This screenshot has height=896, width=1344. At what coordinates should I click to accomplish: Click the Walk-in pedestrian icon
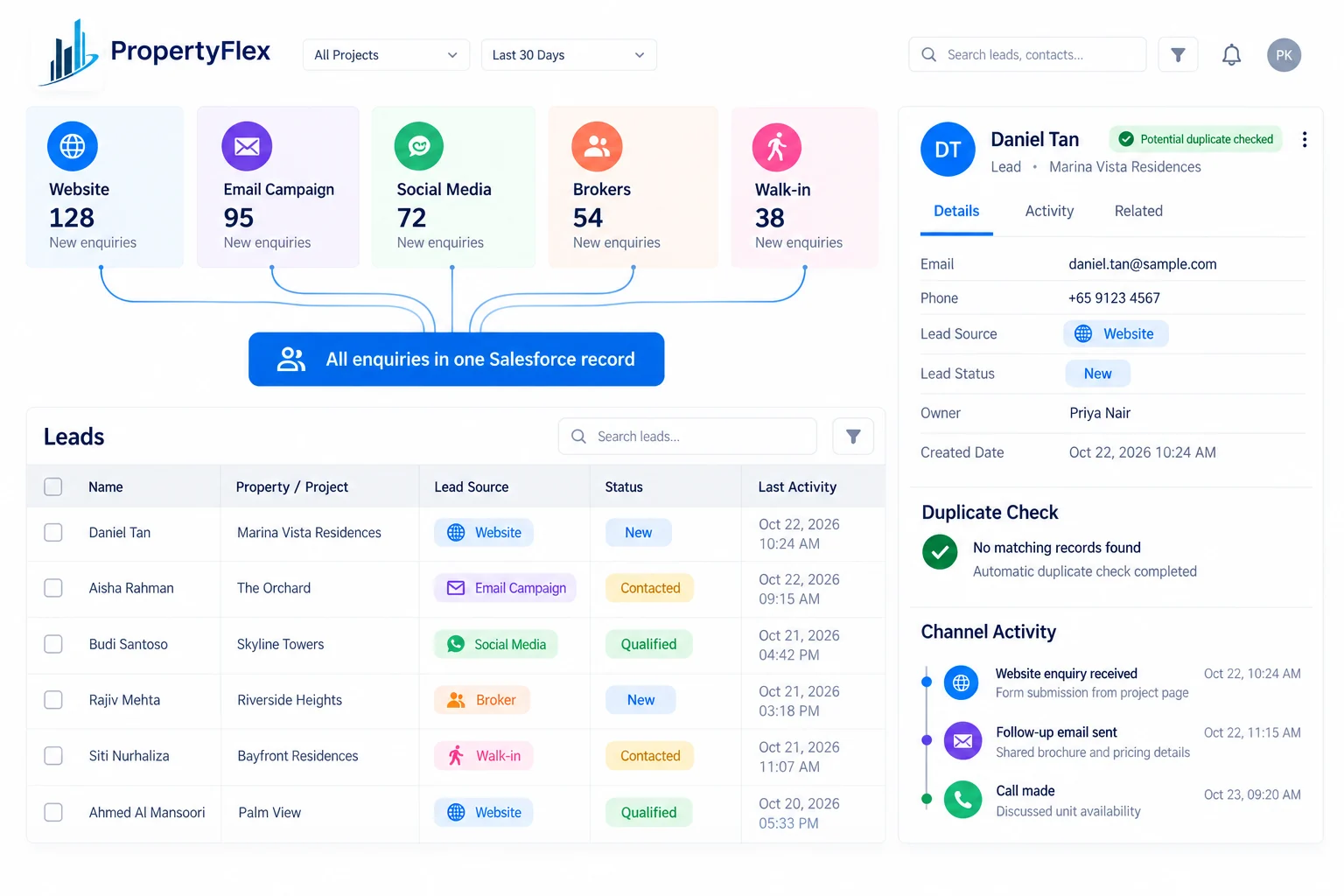777,147
